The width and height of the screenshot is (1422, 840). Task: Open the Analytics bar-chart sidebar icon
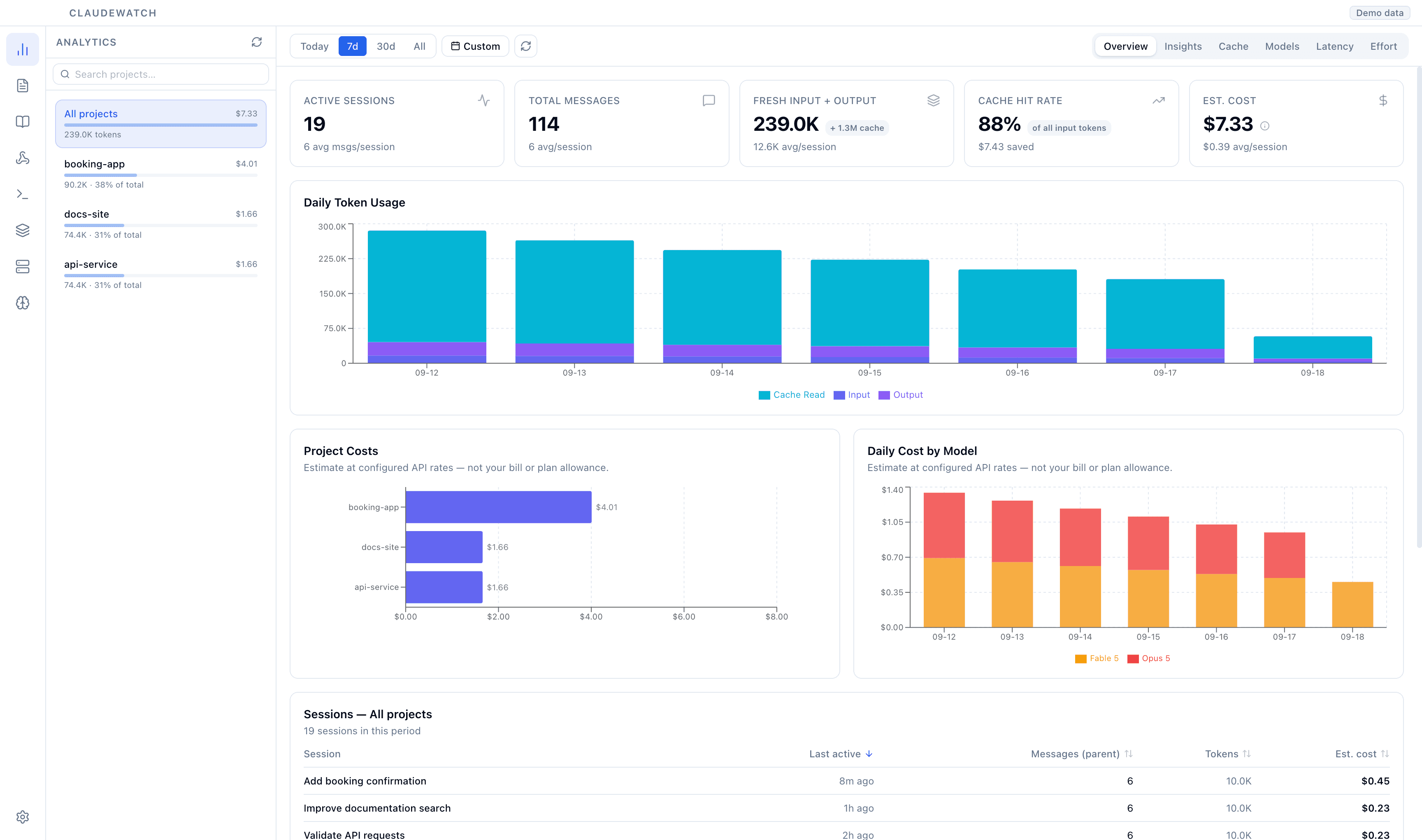23,50
